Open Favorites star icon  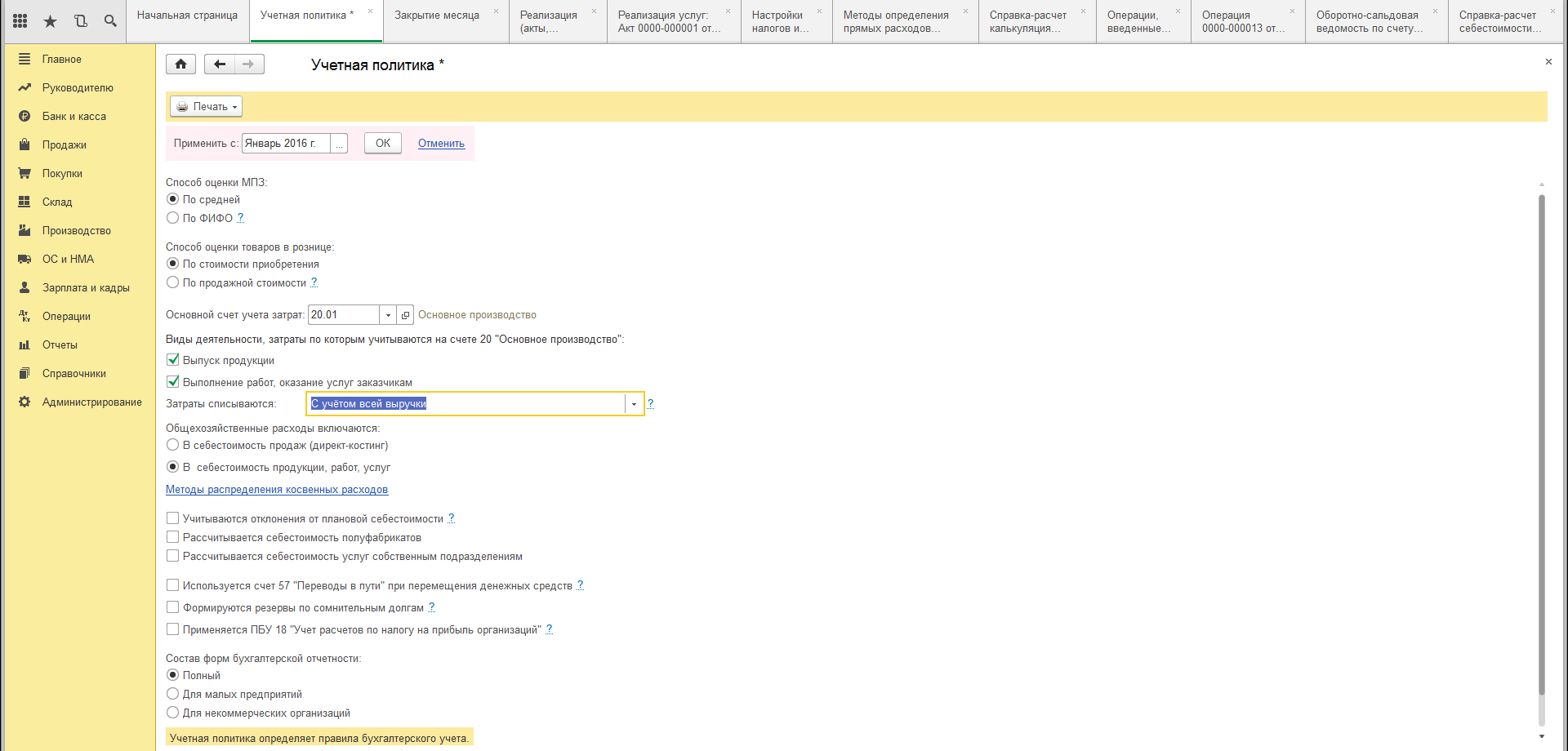pyautogui.click(x=51, y=21)
